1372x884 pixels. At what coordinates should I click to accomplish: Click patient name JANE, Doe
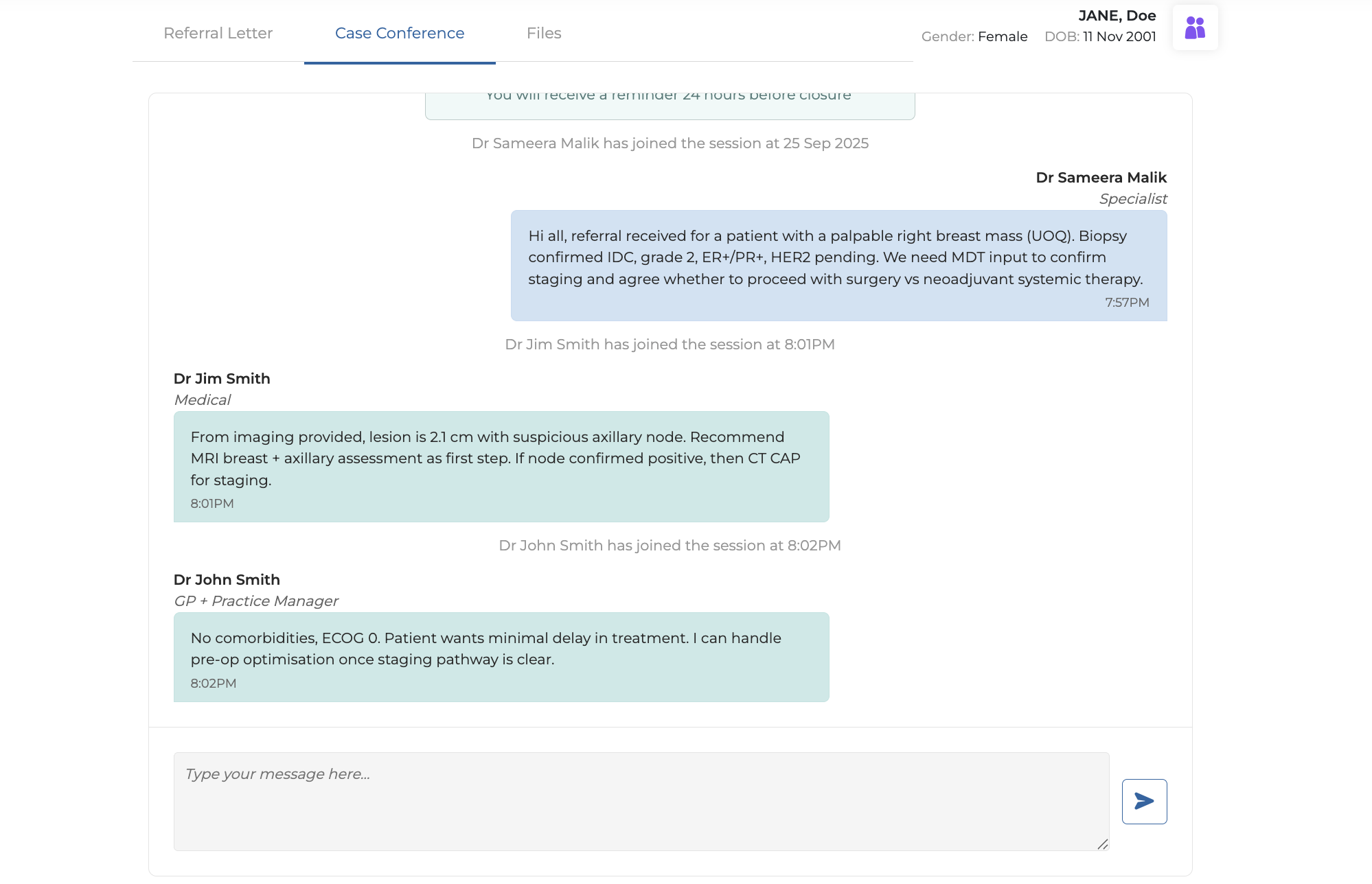click(1117, 16)
